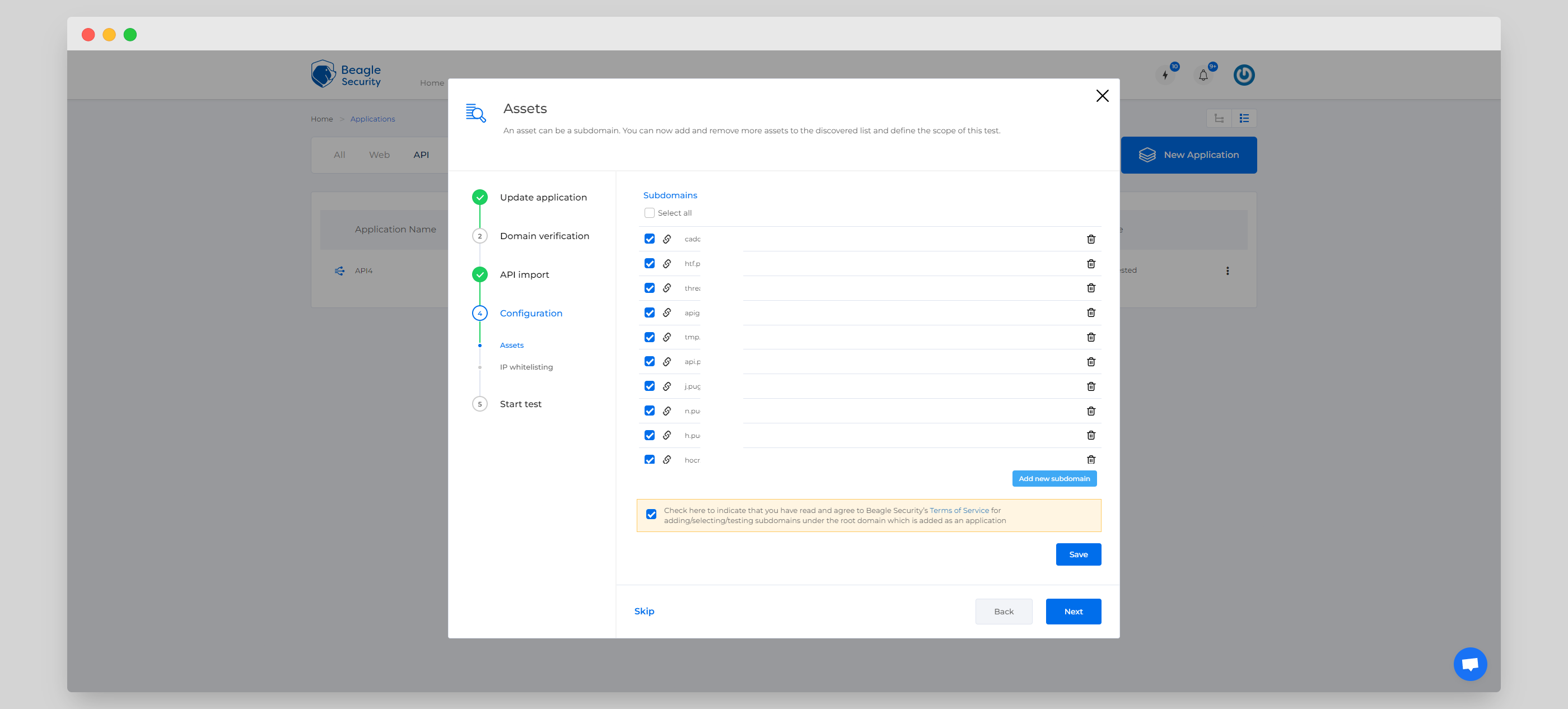Click link icon of hocr subdomain
This screenshot has width=1568, height=709.
(x=667, y=459)
